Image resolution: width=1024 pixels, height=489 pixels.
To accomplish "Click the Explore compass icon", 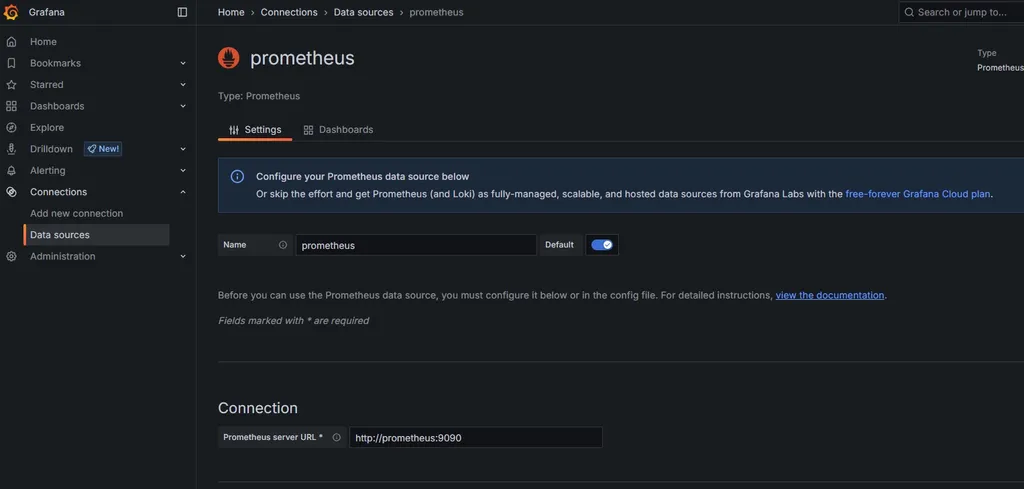I will [x=11, y=127].
